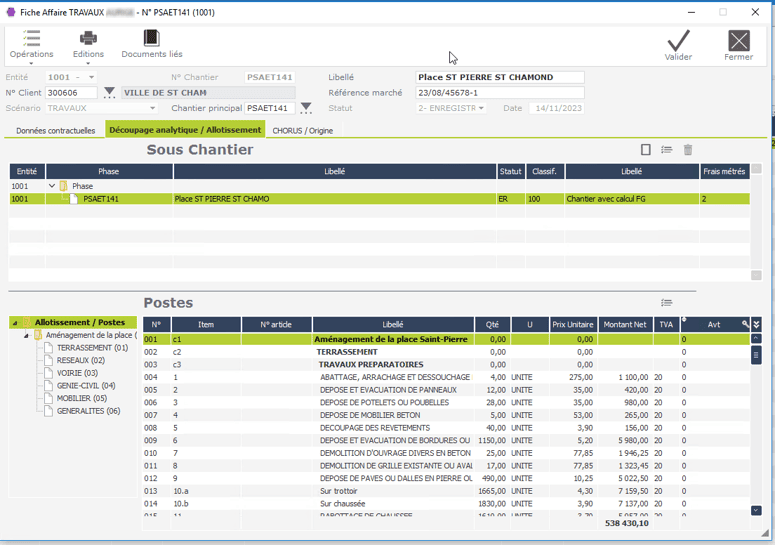Click the list options icon above Postes table
The width and height of the screenshot is (775, 545).
pyautogui.click(x=667, y=303)
